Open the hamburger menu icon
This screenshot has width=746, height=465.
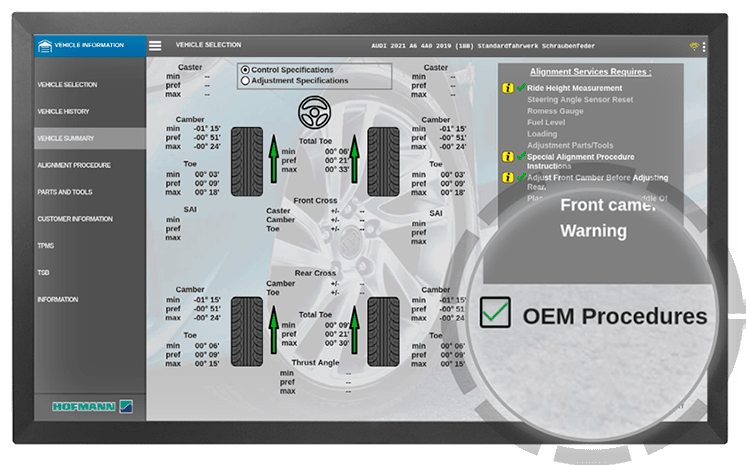(155, 46)
